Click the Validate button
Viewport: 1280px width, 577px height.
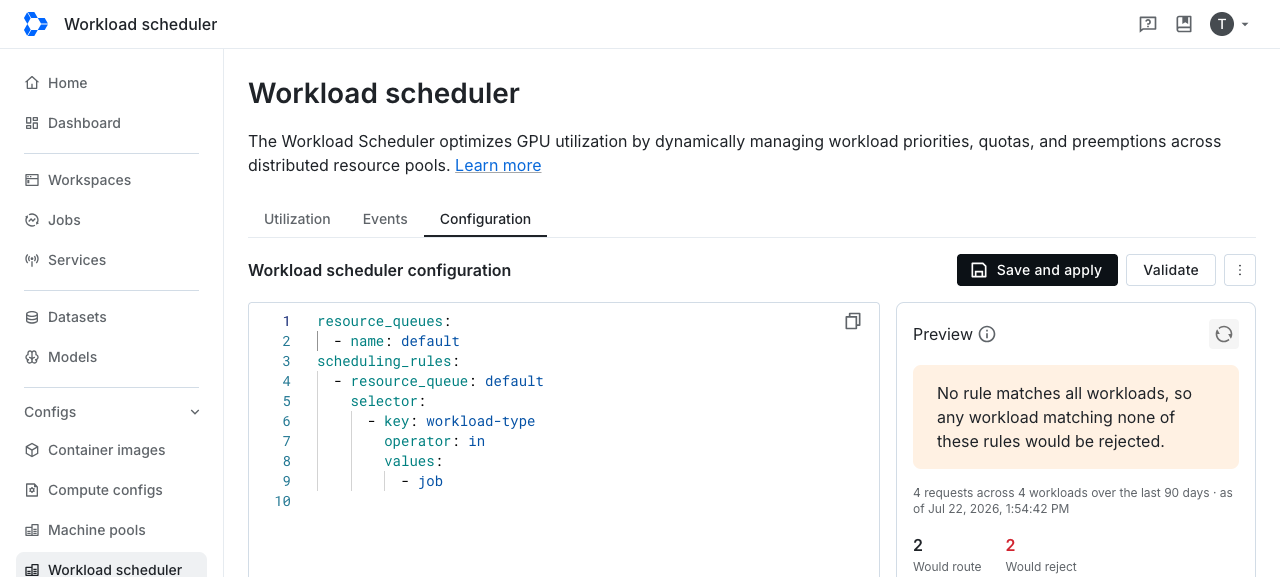(1171, 270)
